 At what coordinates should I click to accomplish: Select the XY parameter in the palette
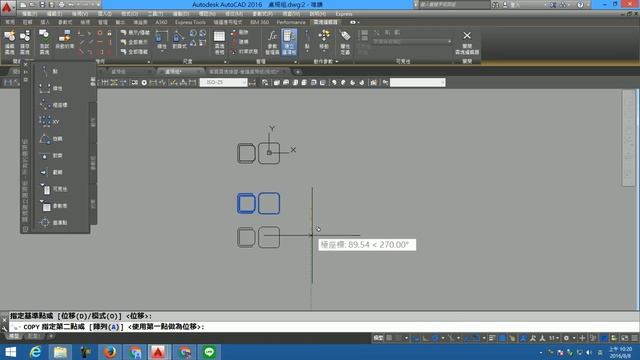50,122
